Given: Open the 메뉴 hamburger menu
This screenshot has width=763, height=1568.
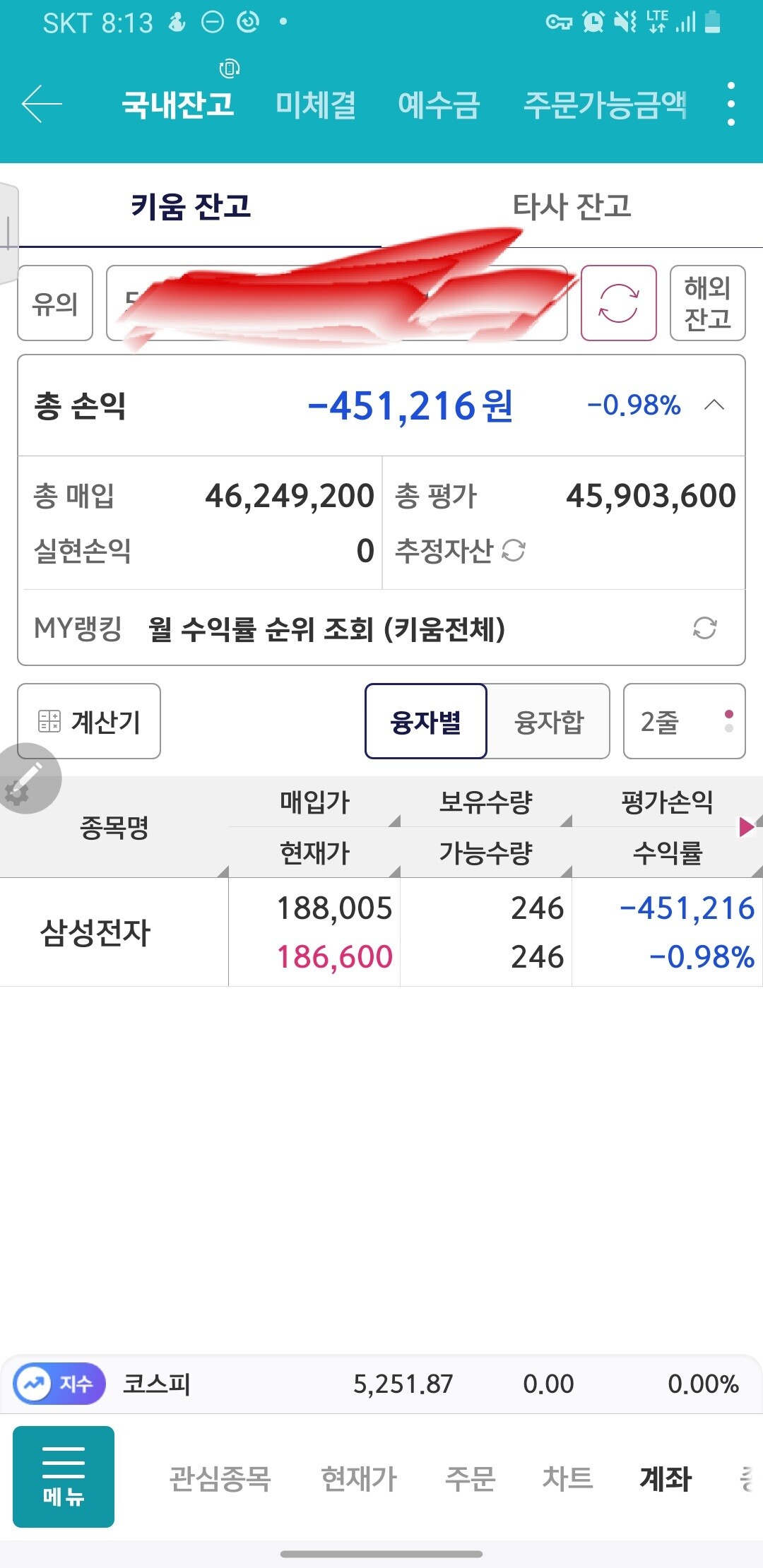Looking at the screenshot, I should tap(64, 1476).
